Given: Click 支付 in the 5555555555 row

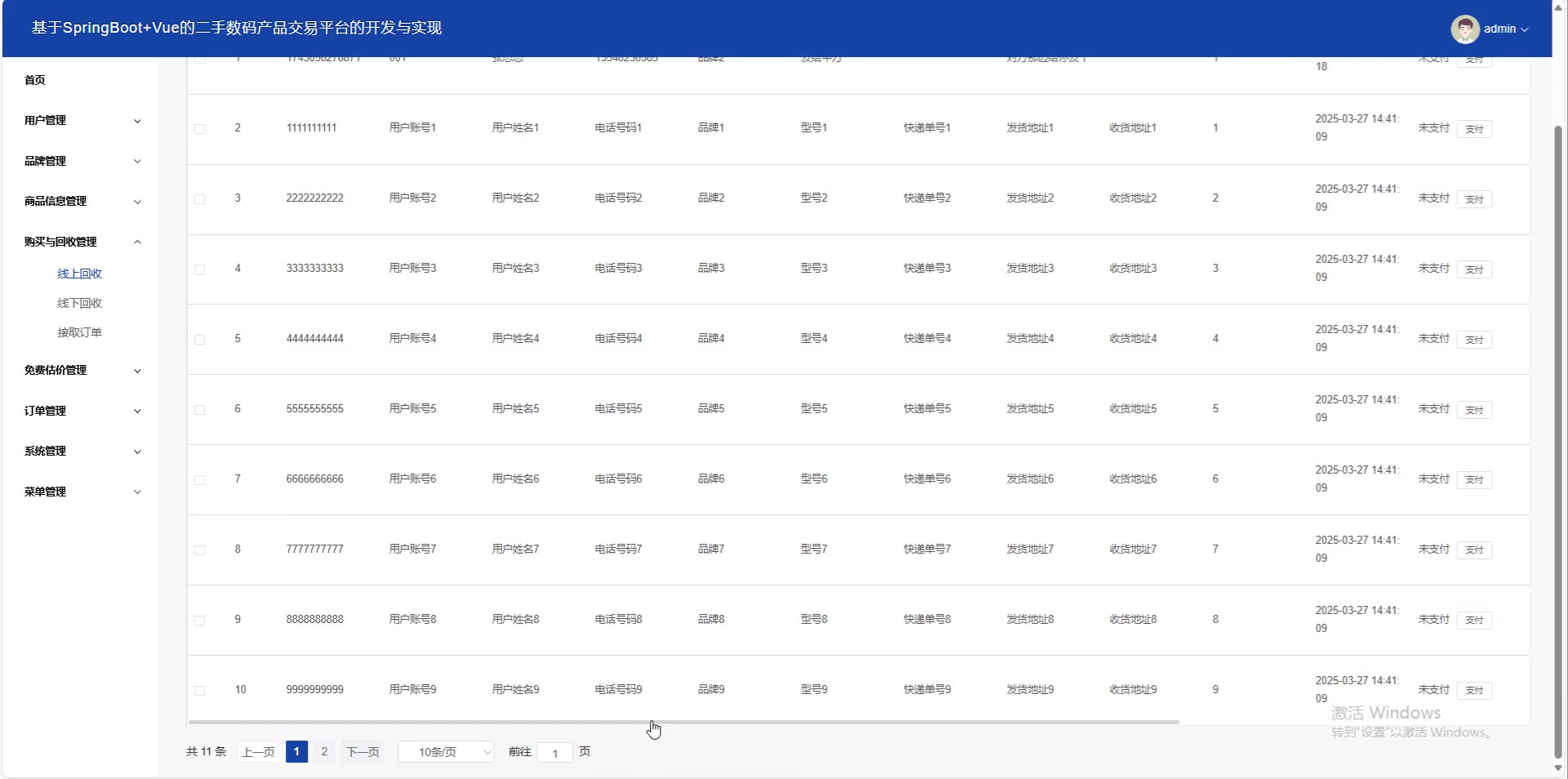Looking at the screenshot, I should coord(1474,410).
